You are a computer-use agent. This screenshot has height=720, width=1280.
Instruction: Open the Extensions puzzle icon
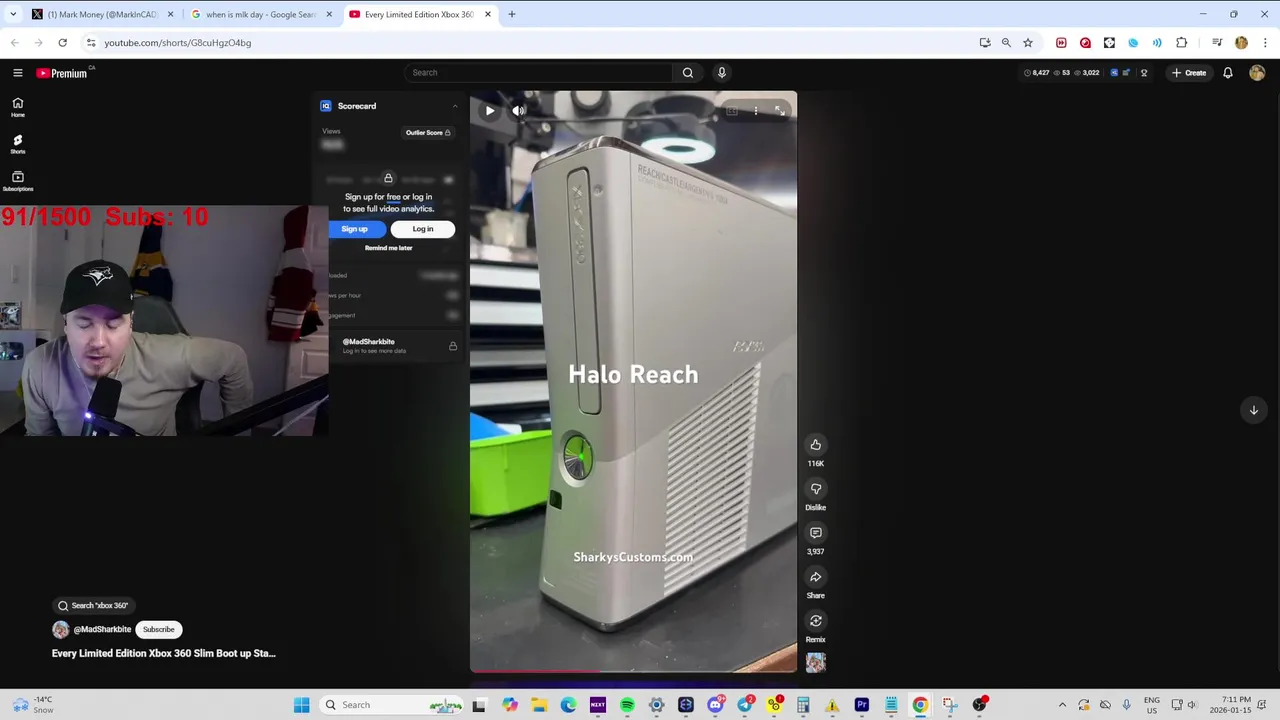(x=1181, y=43)
